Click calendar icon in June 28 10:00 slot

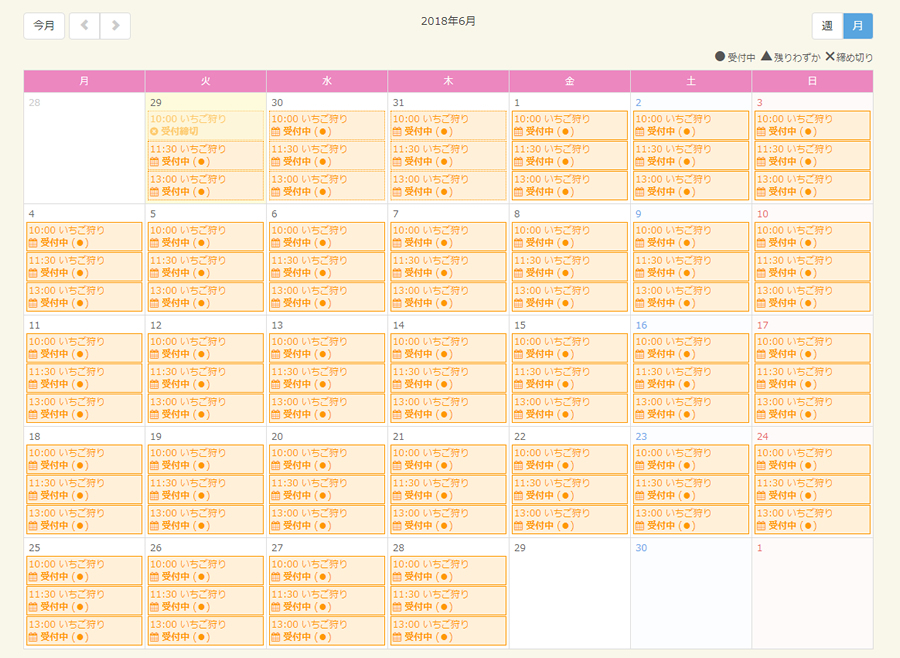point(397,576)
